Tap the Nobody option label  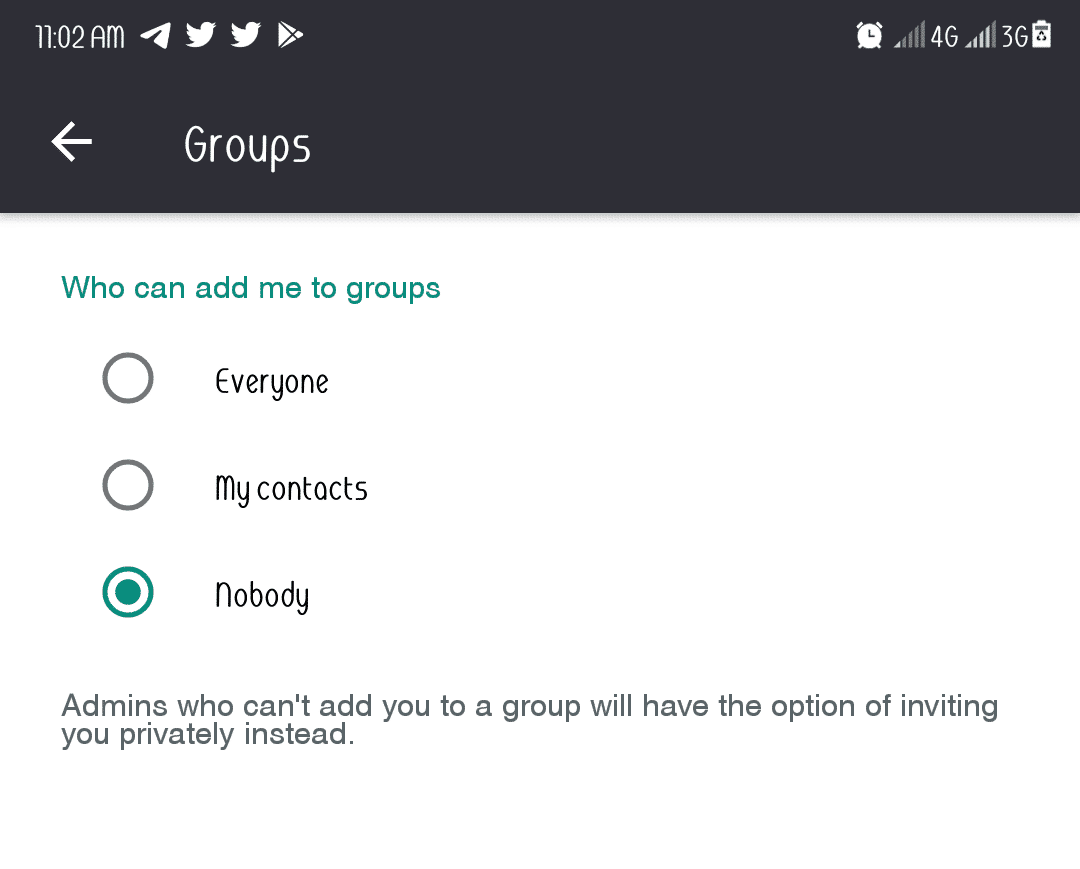[x=262, y=596]
